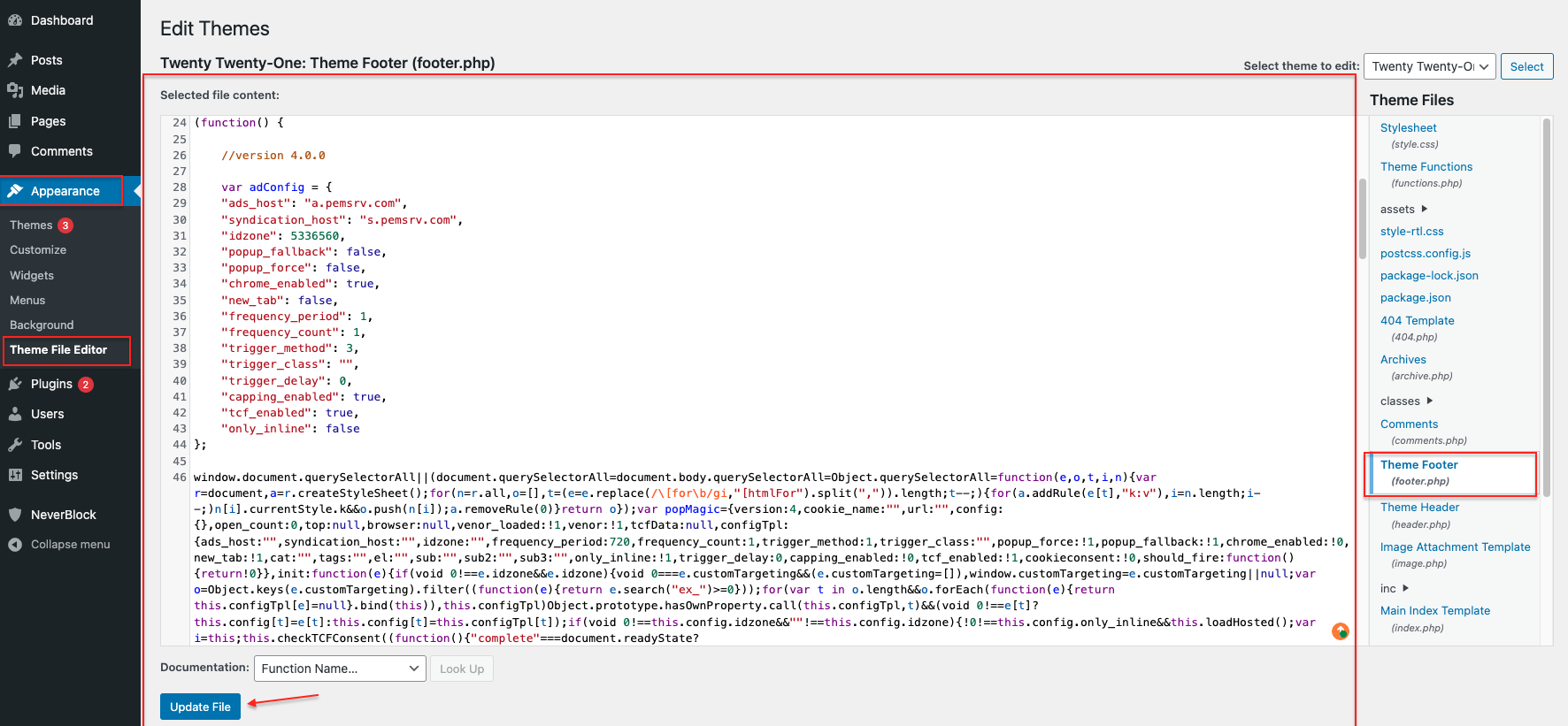The image size is (1568, 726).
Task: Click the Media library icon
Action: point(15,90)
